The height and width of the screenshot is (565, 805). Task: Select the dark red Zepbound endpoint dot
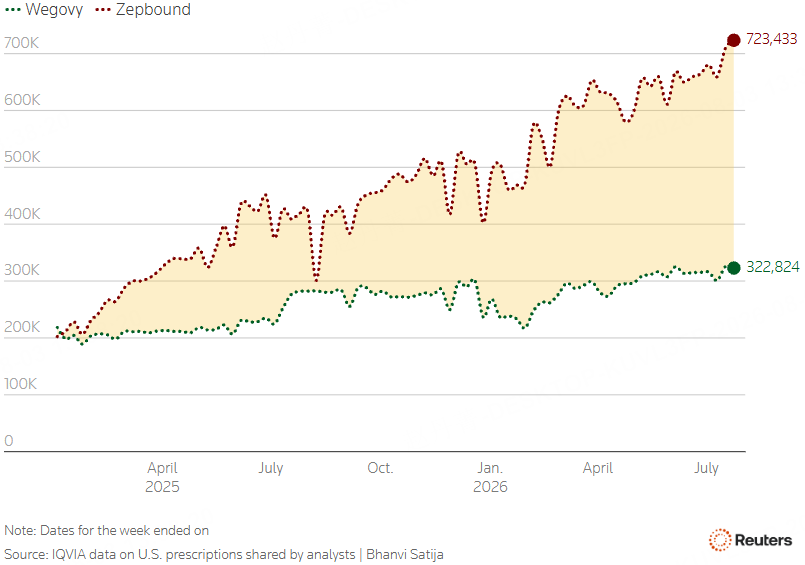tap(734, 40)
